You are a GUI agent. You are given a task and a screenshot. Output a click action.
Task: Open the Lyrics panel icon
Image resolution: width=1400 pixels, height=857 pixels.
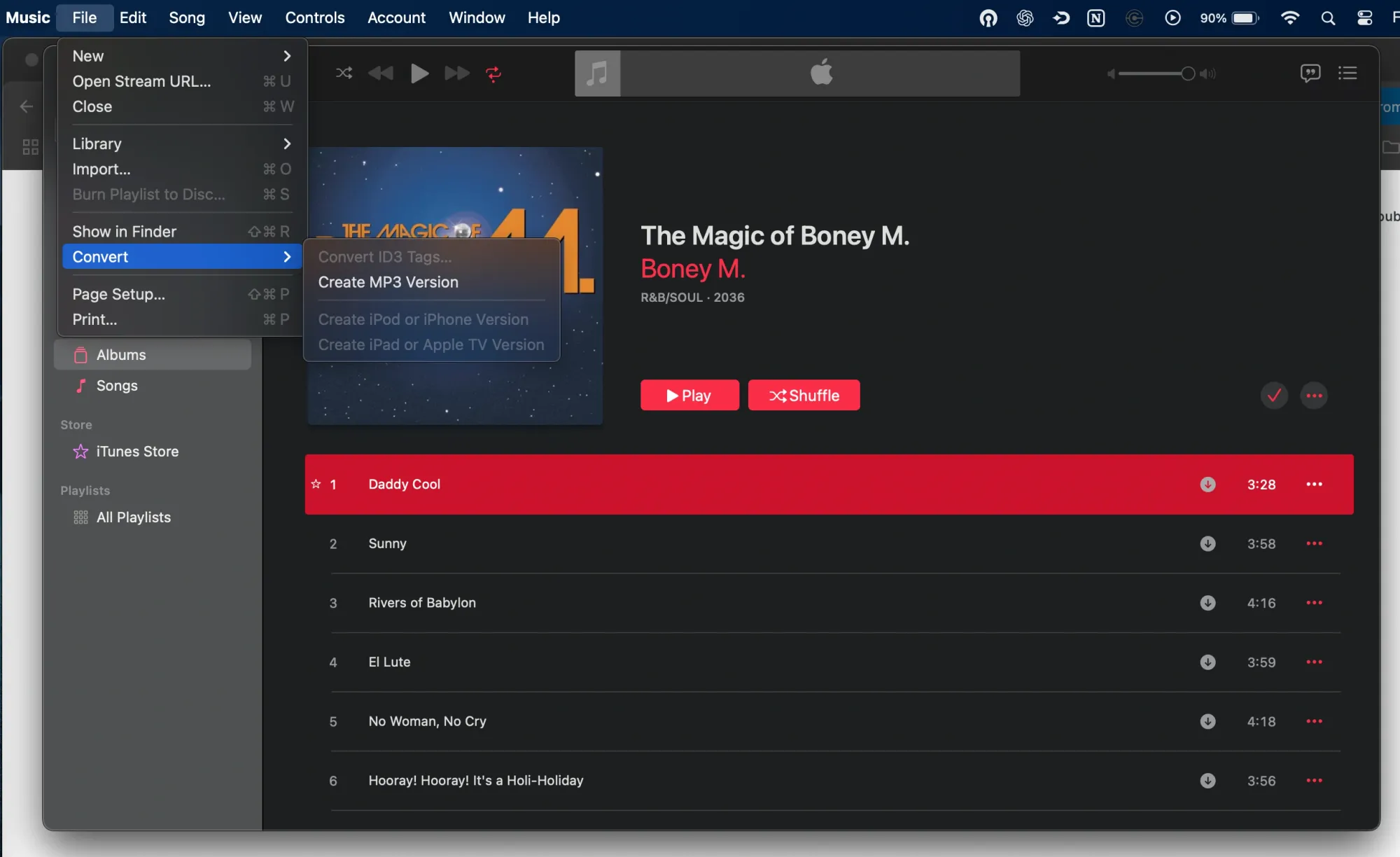click(x=1310, y=73)
